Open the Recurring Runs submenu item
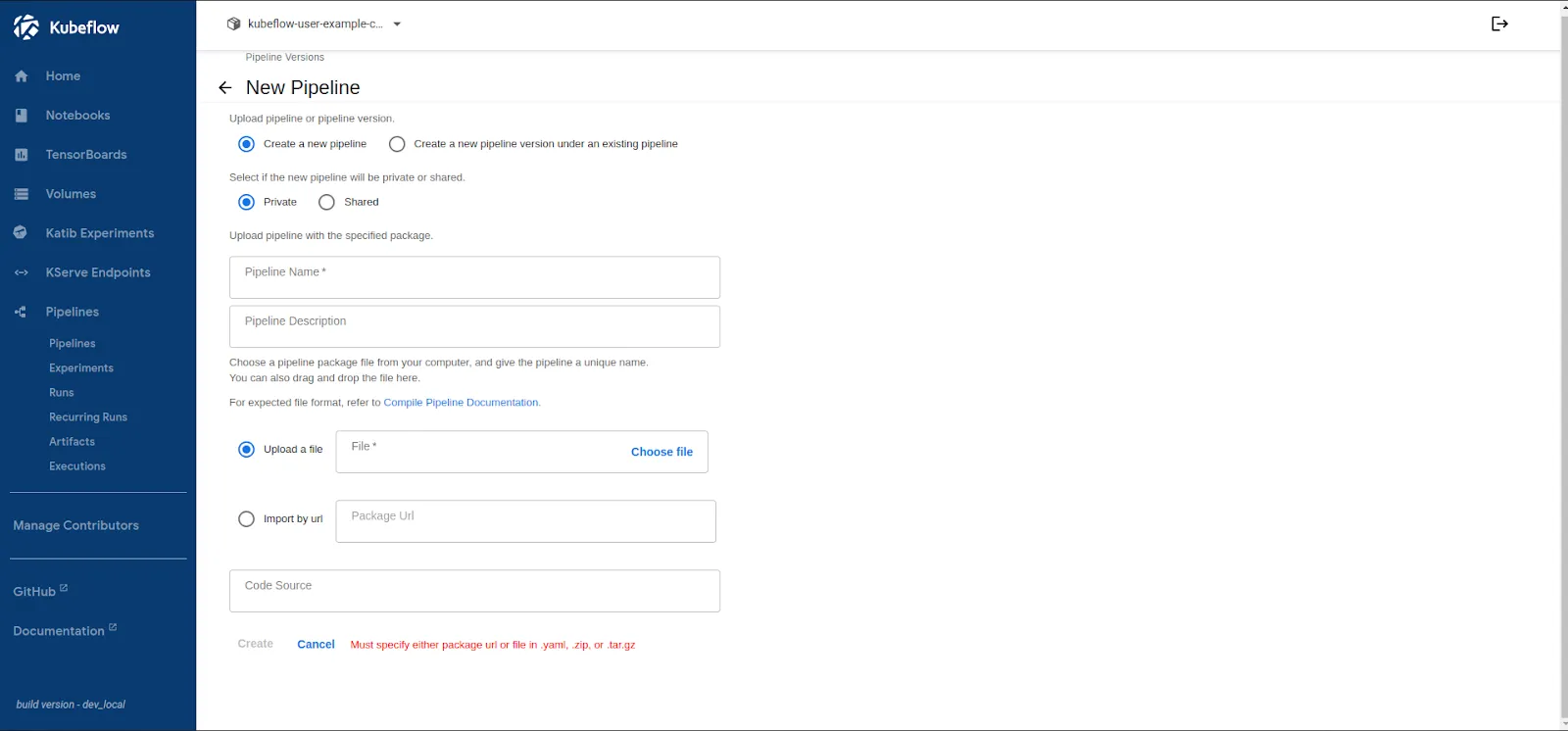Image resolution: width=1568 pixels, height=731 pixels. point(88,417)
